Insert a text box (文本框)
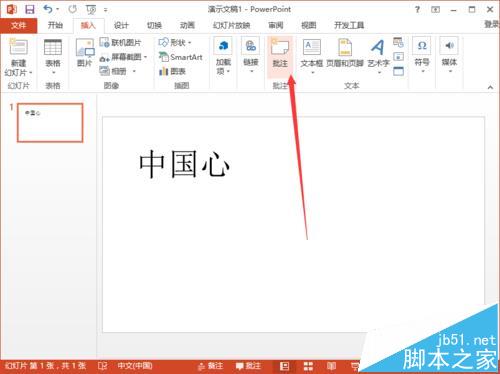 (312, 56)
